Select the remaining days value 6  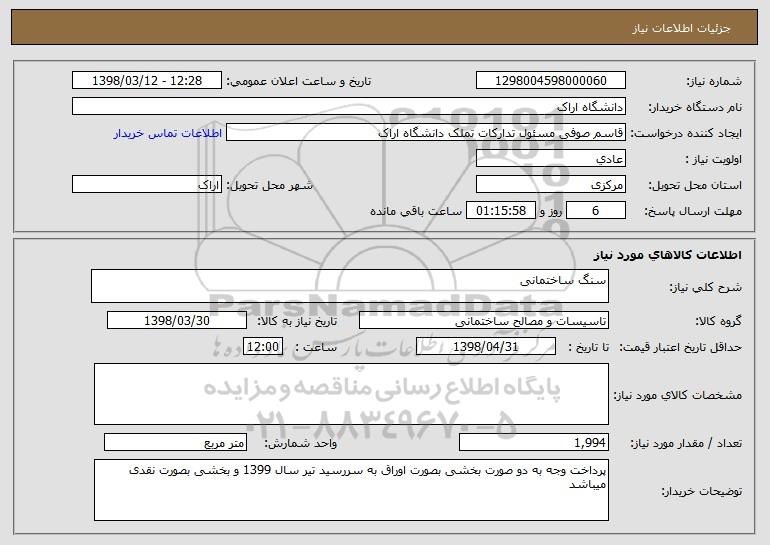pos(596,210)
